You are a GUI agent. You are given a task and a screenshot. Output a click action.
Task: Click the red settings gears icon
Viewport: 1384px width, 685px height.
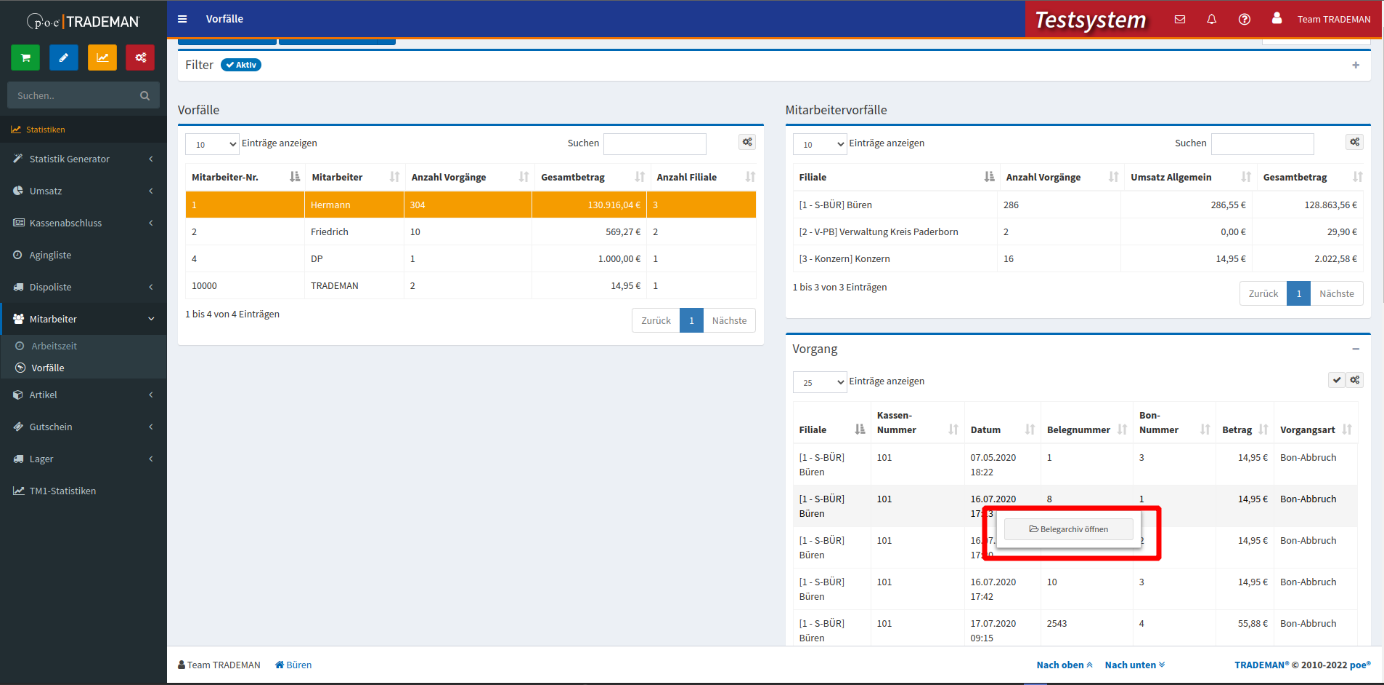[140, 58]
